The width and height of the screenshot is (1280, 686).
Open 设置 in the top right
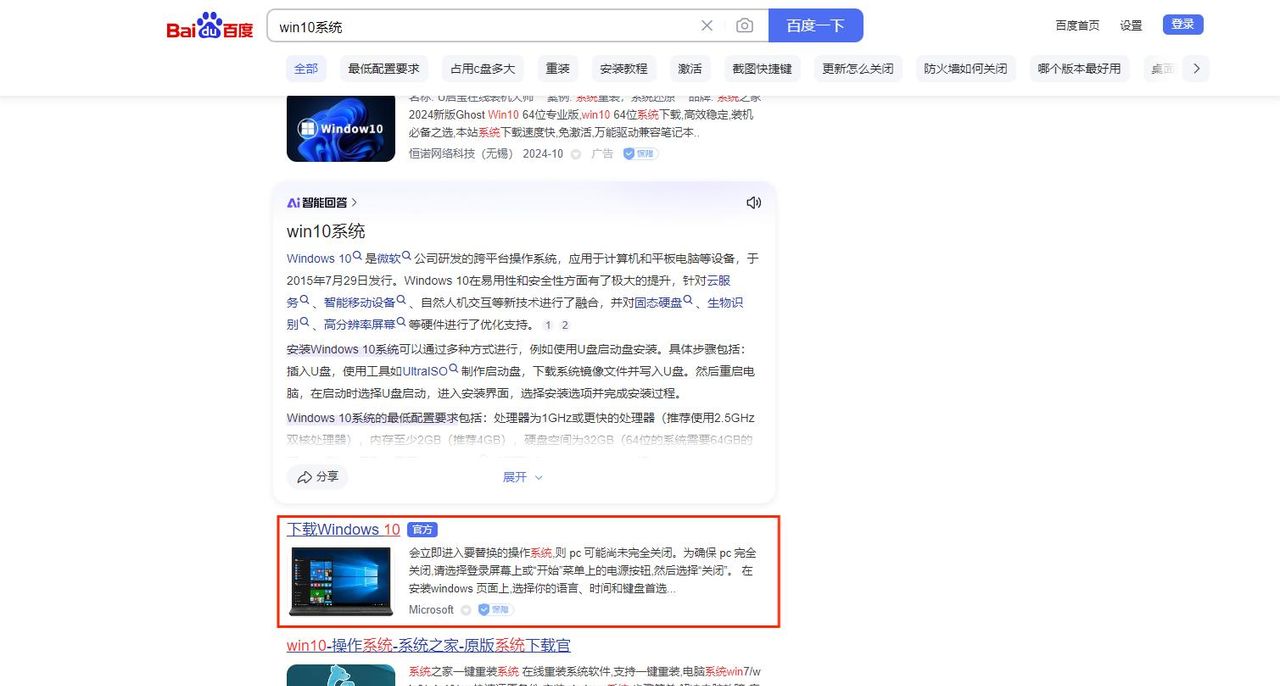pyautogui.click(x=1131, y=25)
